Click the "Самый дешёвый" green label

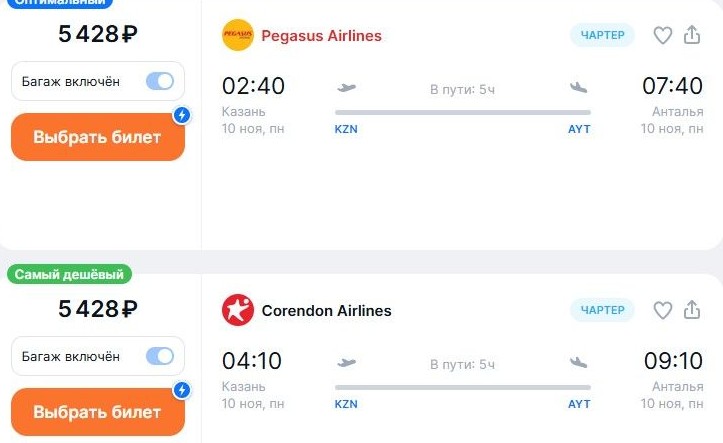point(70,274)
